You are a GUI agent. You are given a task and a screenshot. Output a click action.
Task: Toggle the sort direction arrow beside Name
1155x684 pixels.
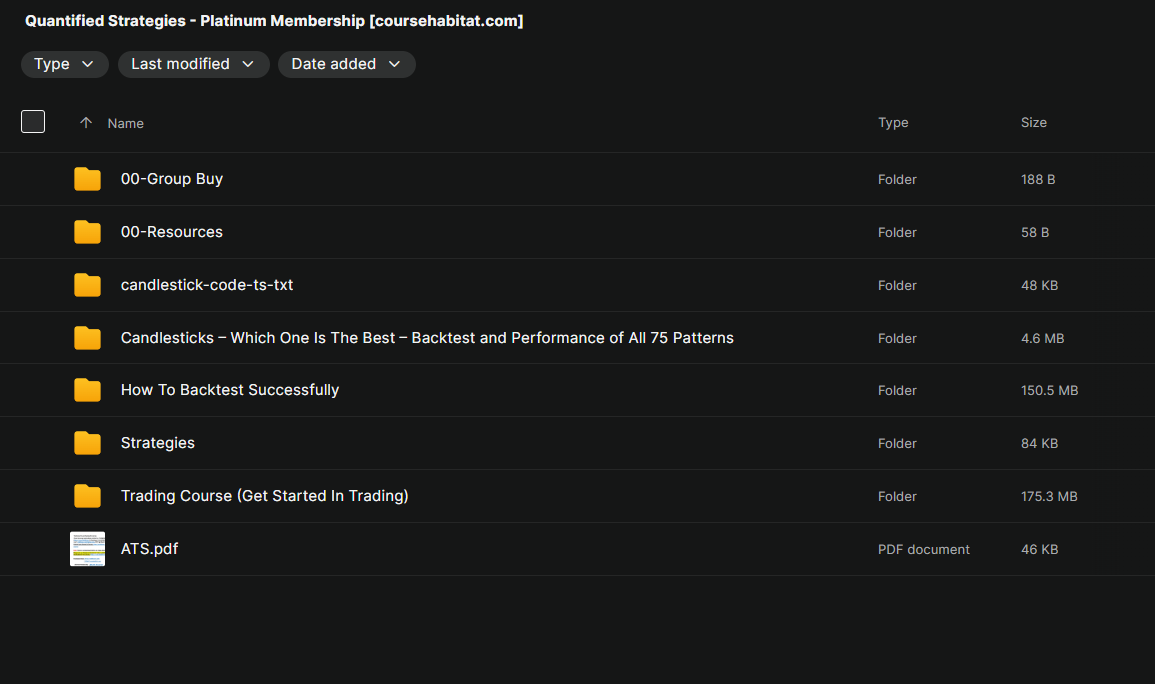point(85,123)
